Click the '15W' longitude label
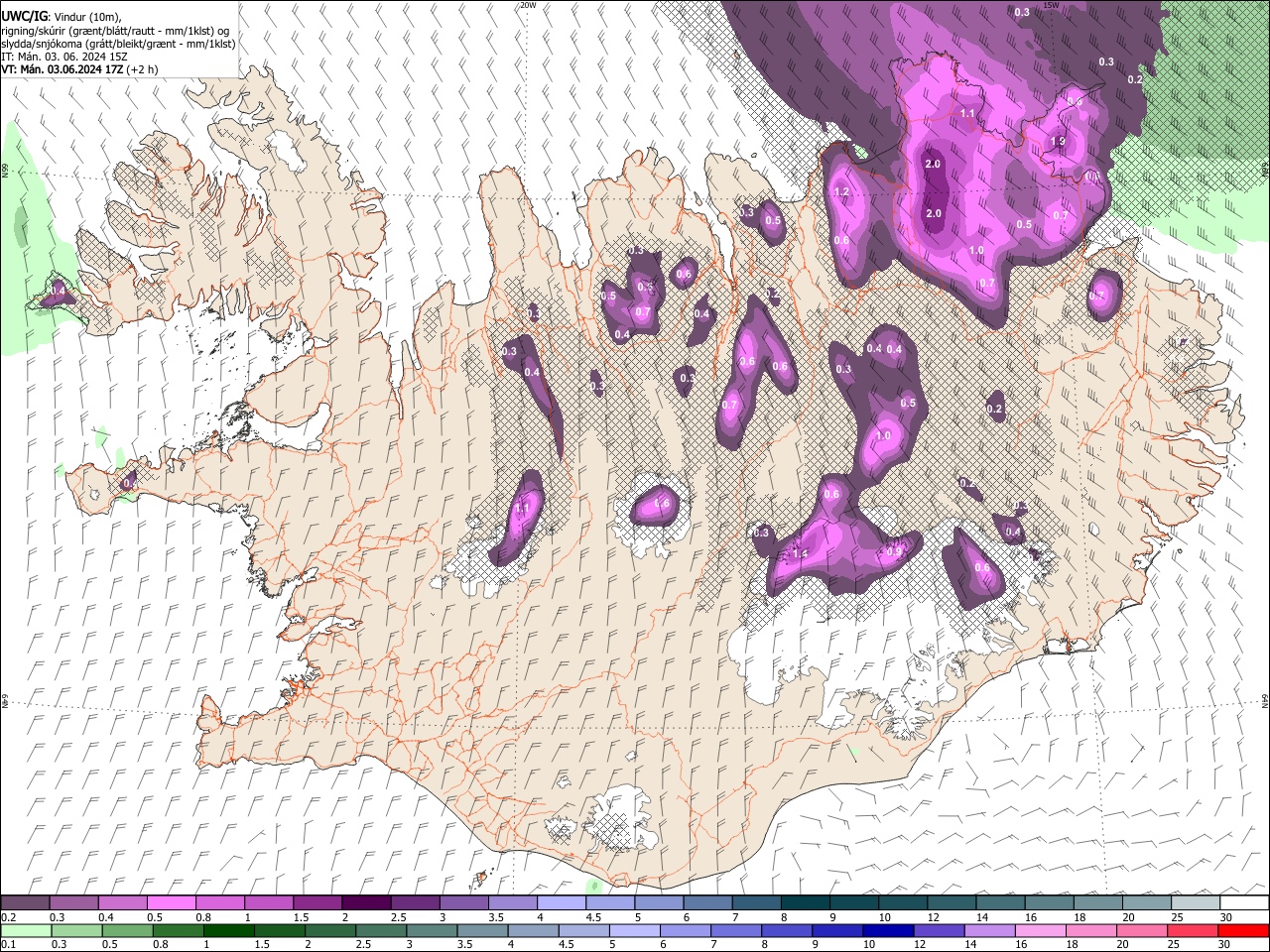The width and height of the screenshot is (1270, 952). (1051, 5)
